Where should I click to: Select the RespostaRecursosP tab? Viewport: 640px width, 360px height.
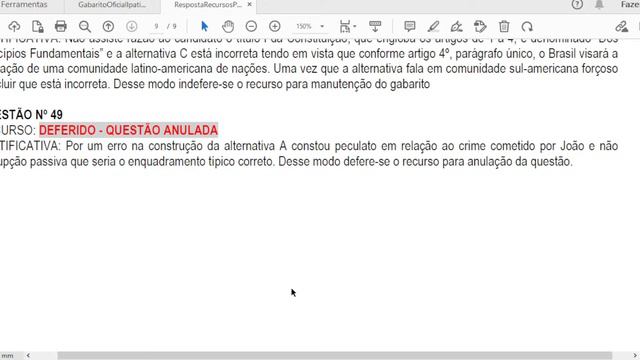click(x=208, y=5)
